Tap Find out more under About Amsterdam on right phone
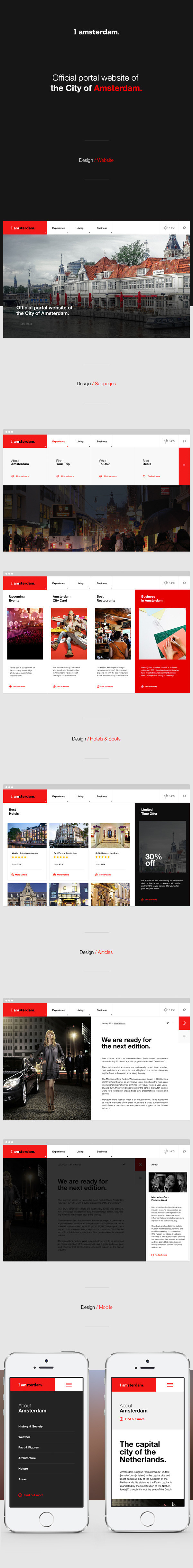193x1568 pixels. coord(132,1419)
